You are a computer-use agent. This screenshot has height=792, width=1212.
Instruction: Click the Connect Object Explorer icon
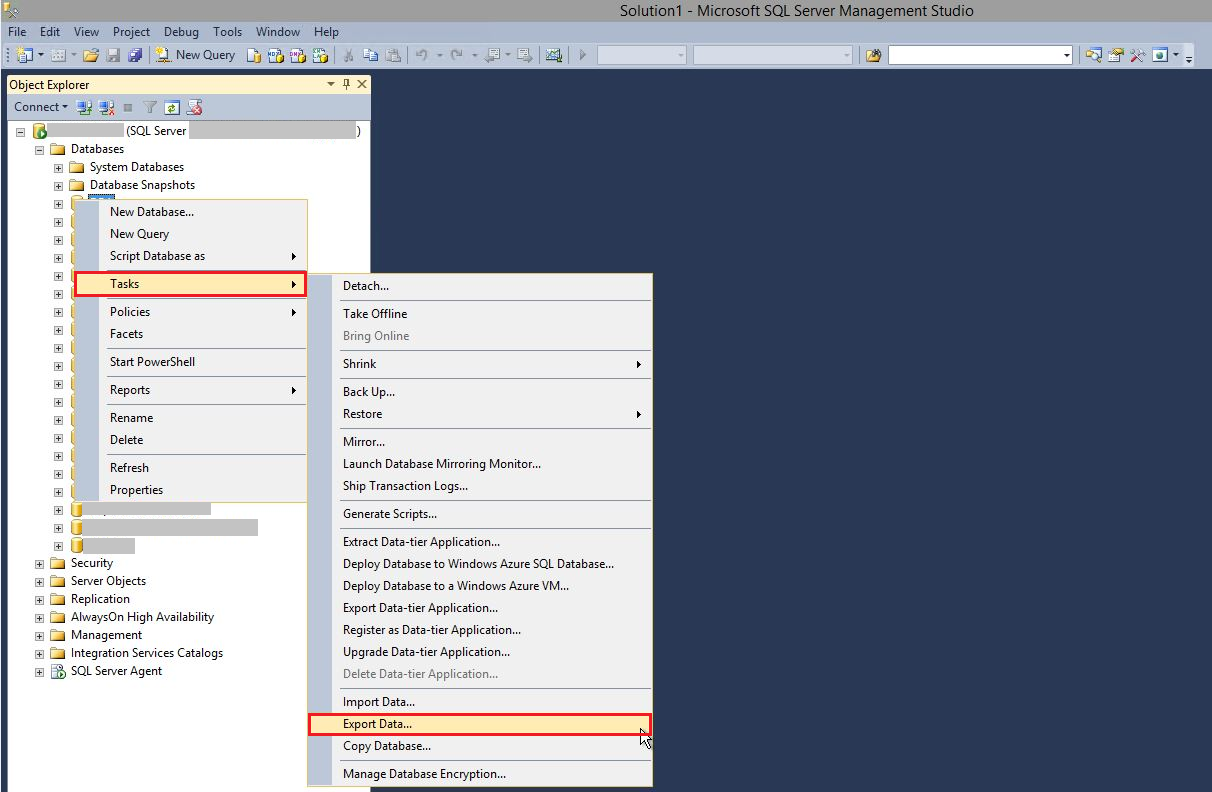[85, 107]
